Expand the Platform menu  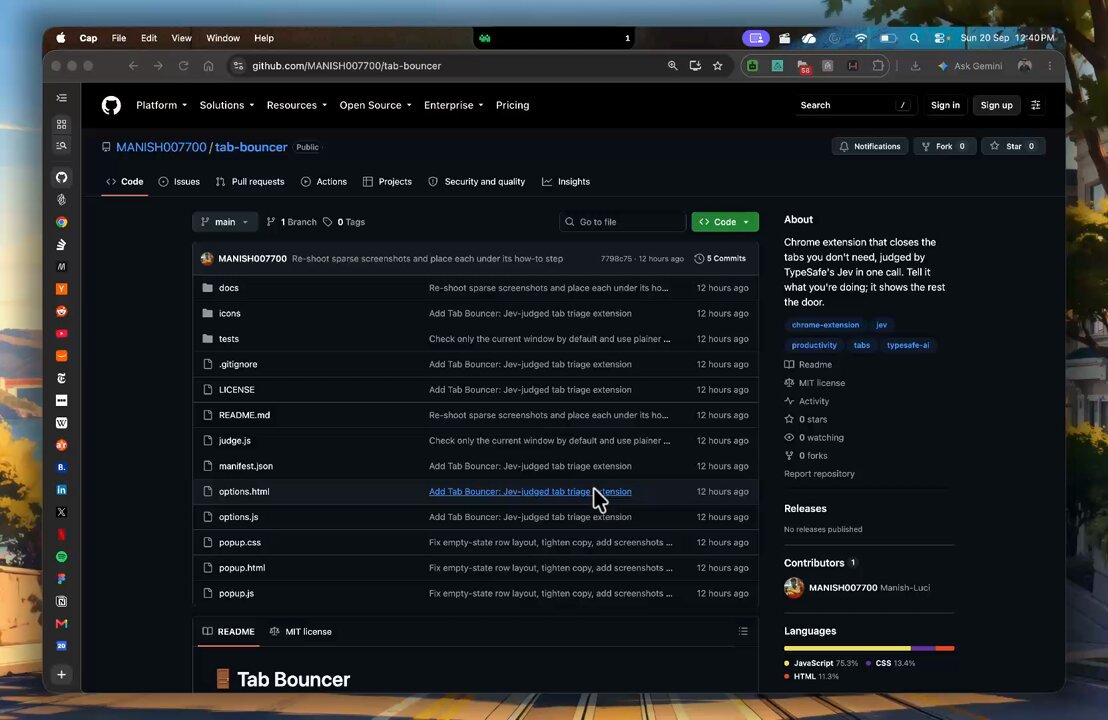coord(161,105)
